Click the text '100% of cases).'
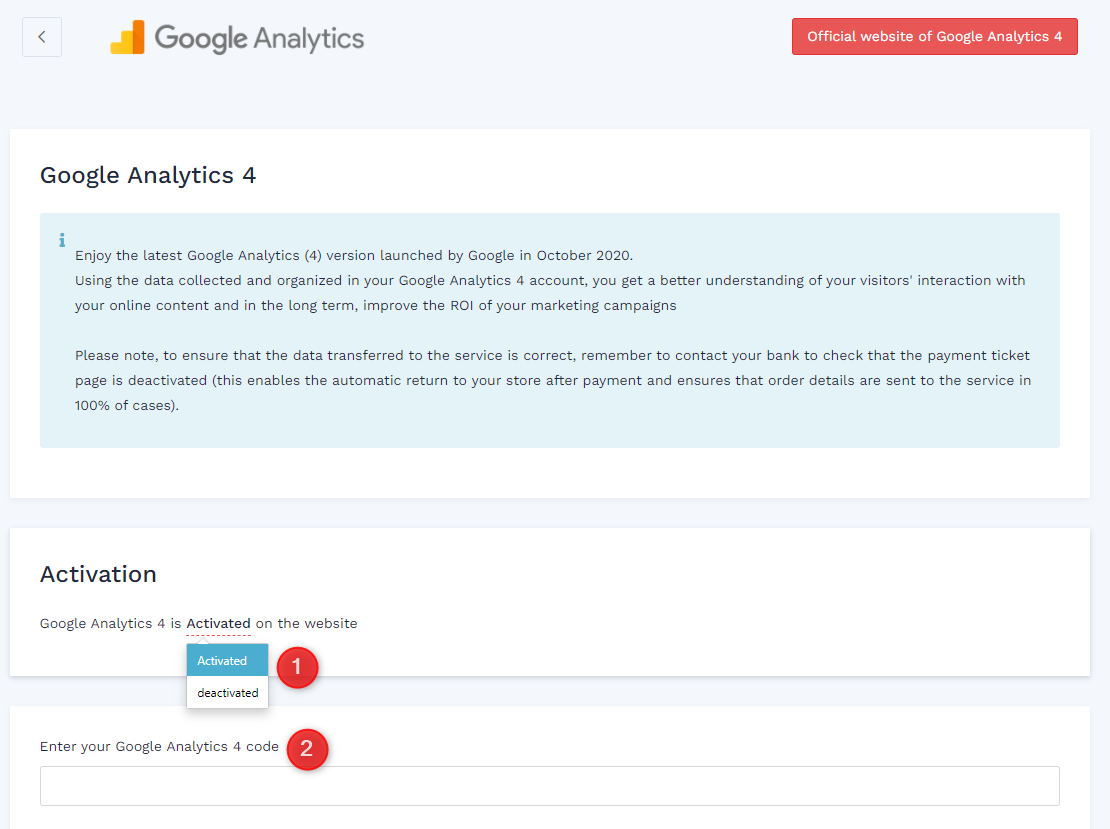 [127, 406]
